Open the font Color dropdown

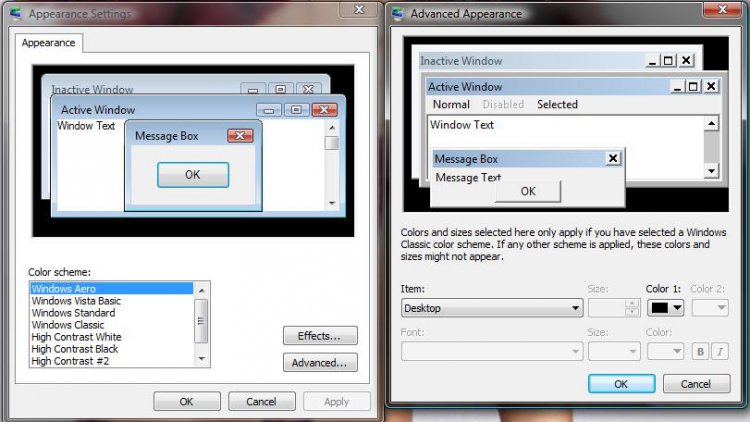(665, 352)
